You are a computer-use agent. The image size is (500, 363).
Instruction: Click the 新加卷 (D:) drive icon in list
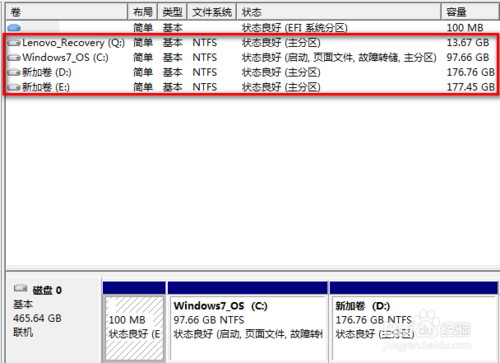pos(14,72)
